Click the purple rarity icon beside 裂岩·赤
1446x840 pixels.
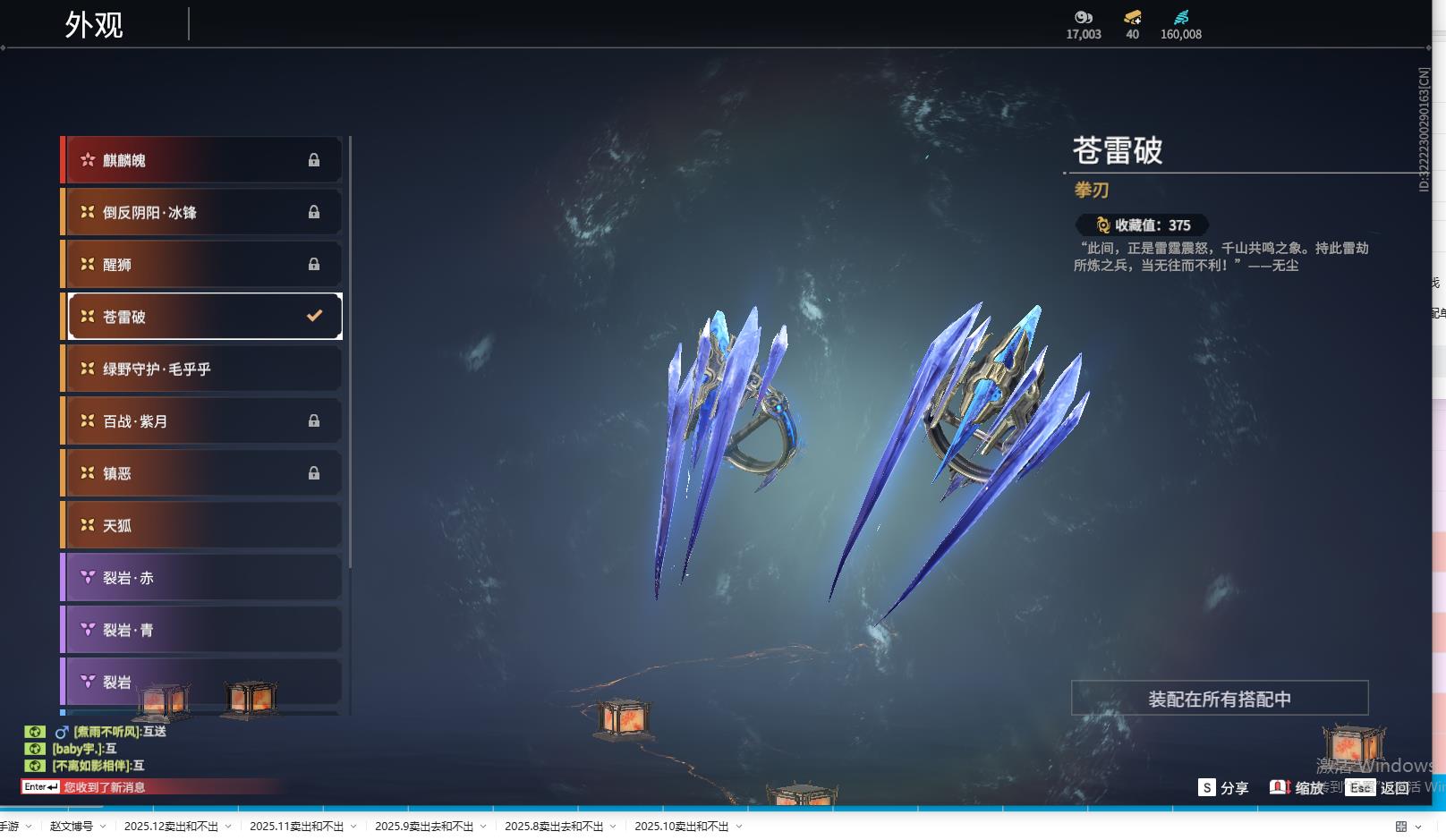coord(88,577)
